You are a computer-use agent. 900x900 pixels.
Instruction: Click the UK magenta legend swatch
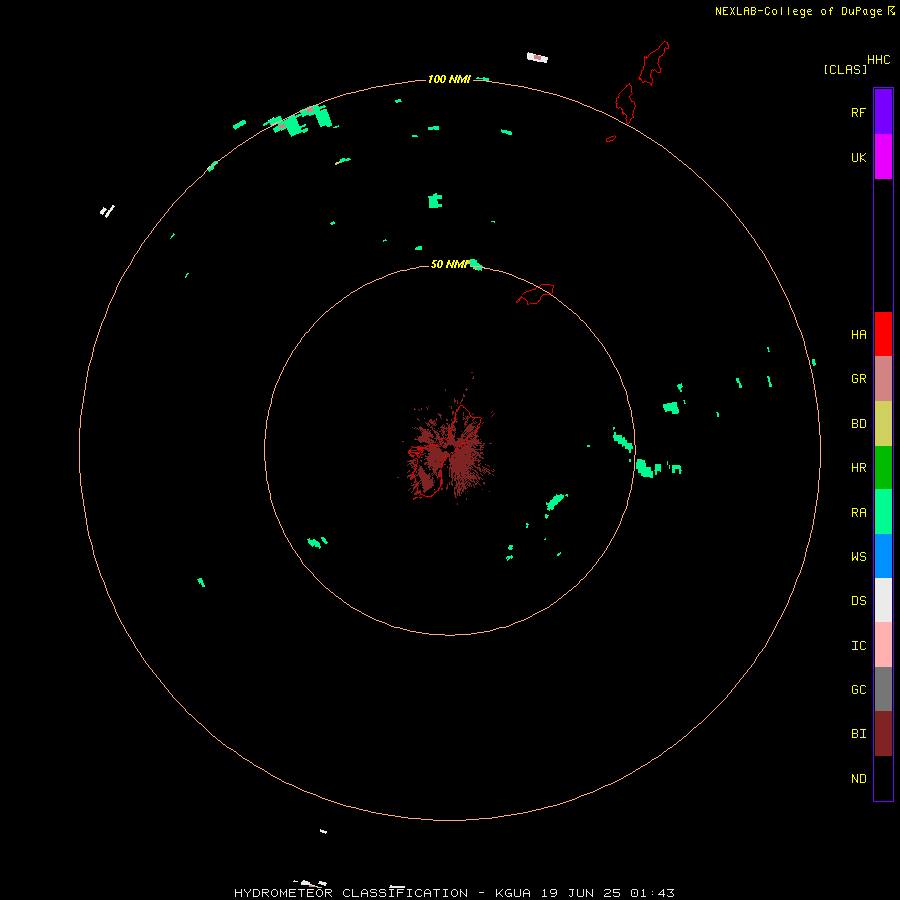click(x=883, y=157)
